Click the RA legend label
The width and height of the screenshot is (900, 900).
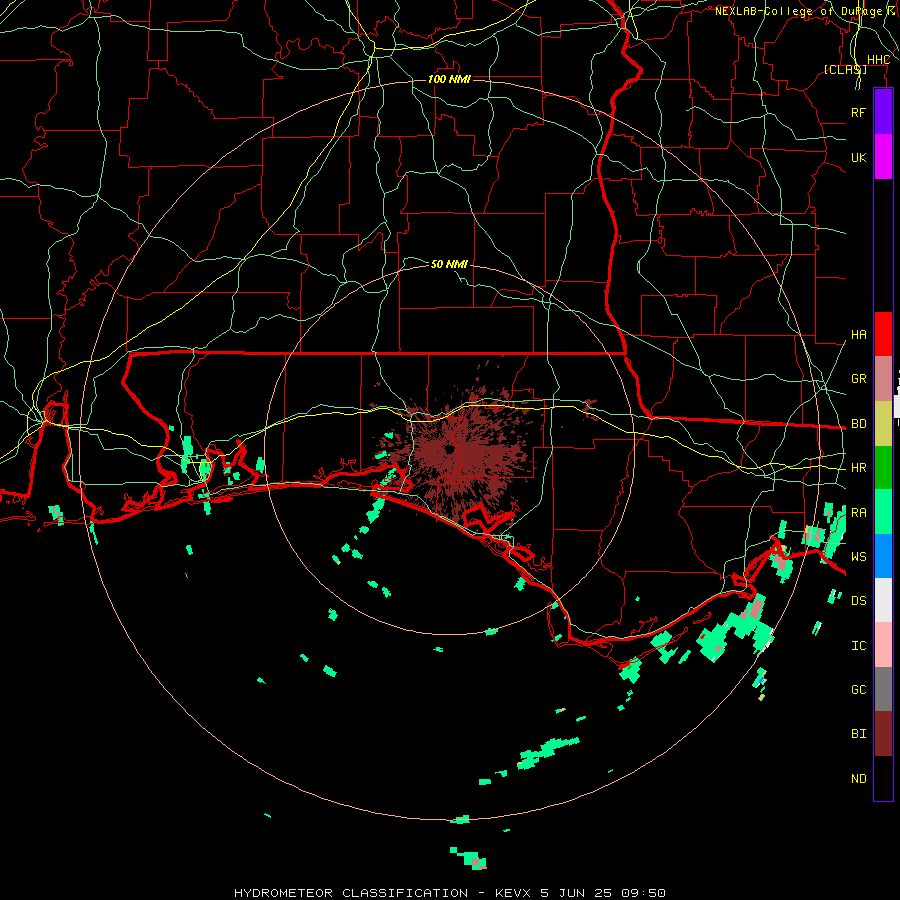click(858, 513)
